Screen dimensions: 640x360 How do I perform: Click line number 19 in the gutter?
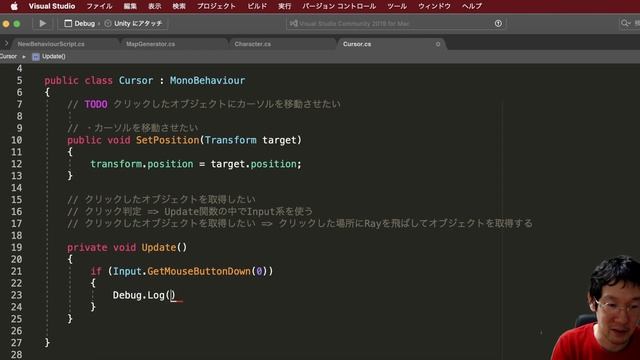point(16,247)
